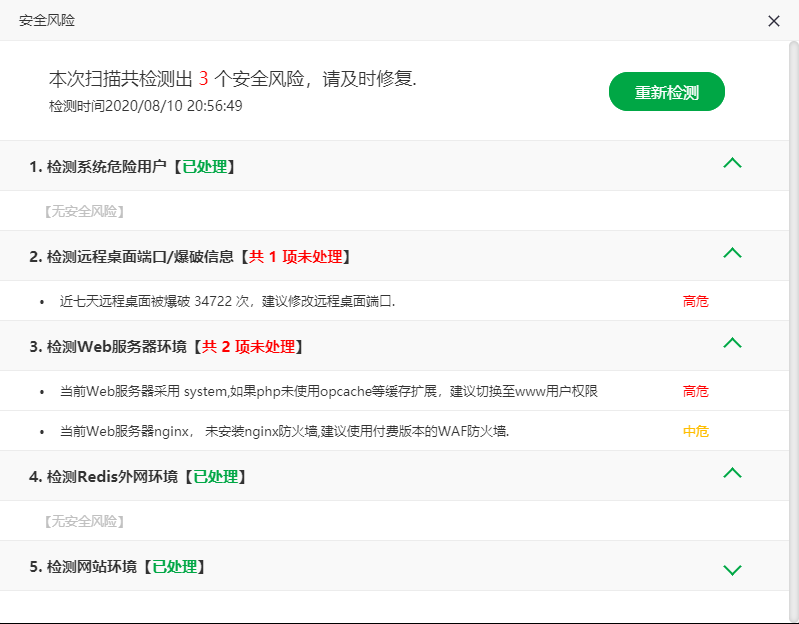The image size is (799, 624).
Task: Expand the 检测网站环境 section chevron
Action: coord(732,569)
